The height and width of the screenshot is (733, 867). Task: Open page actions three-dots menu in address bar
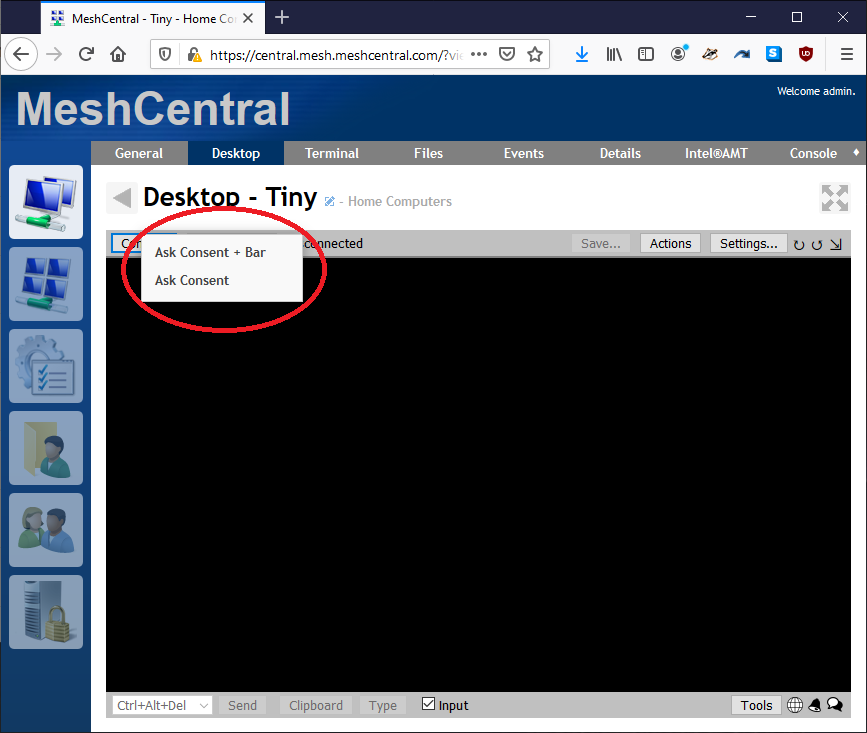[x=479, y=54]
